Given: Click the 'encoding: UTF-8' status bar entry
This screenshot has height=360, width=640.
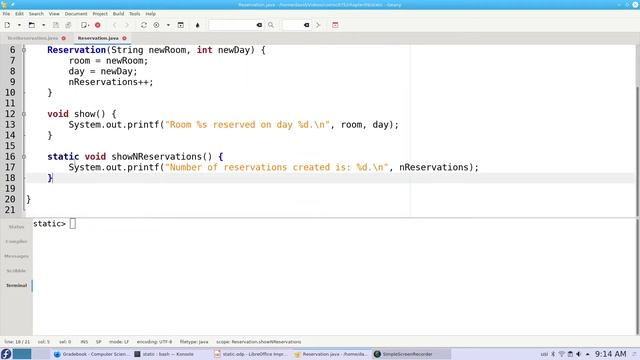Looking at the screenshot, I should [x=154, y=342].
